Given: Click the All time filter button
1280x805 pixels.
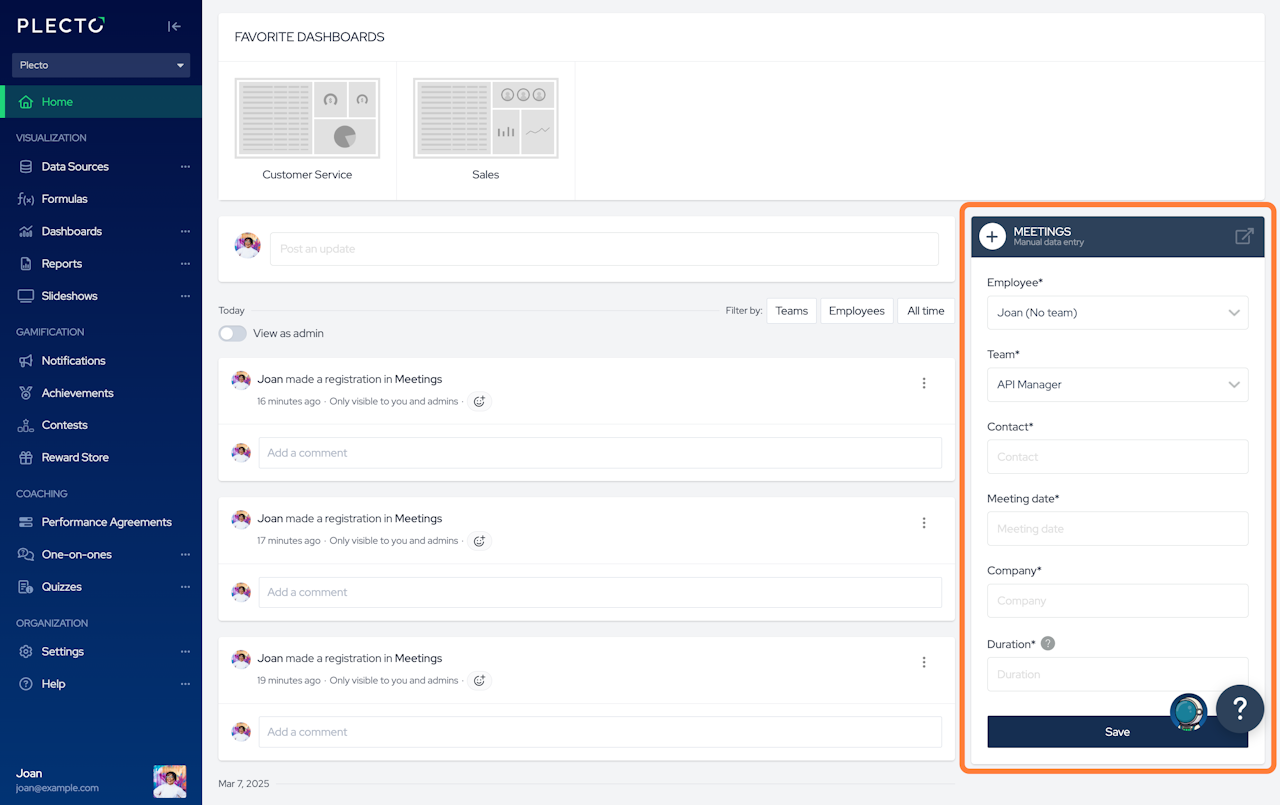Looking at the screenshot, I should [926, 311].
